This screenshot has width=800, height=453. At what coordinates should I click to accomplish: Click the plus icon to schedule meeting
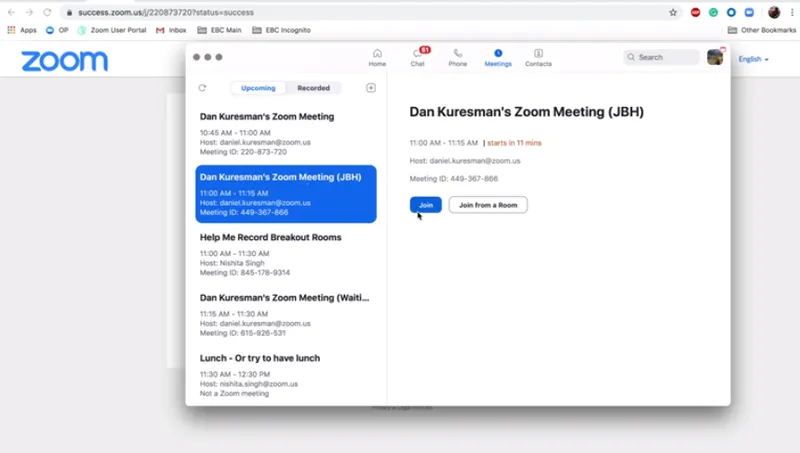point(371,88)
